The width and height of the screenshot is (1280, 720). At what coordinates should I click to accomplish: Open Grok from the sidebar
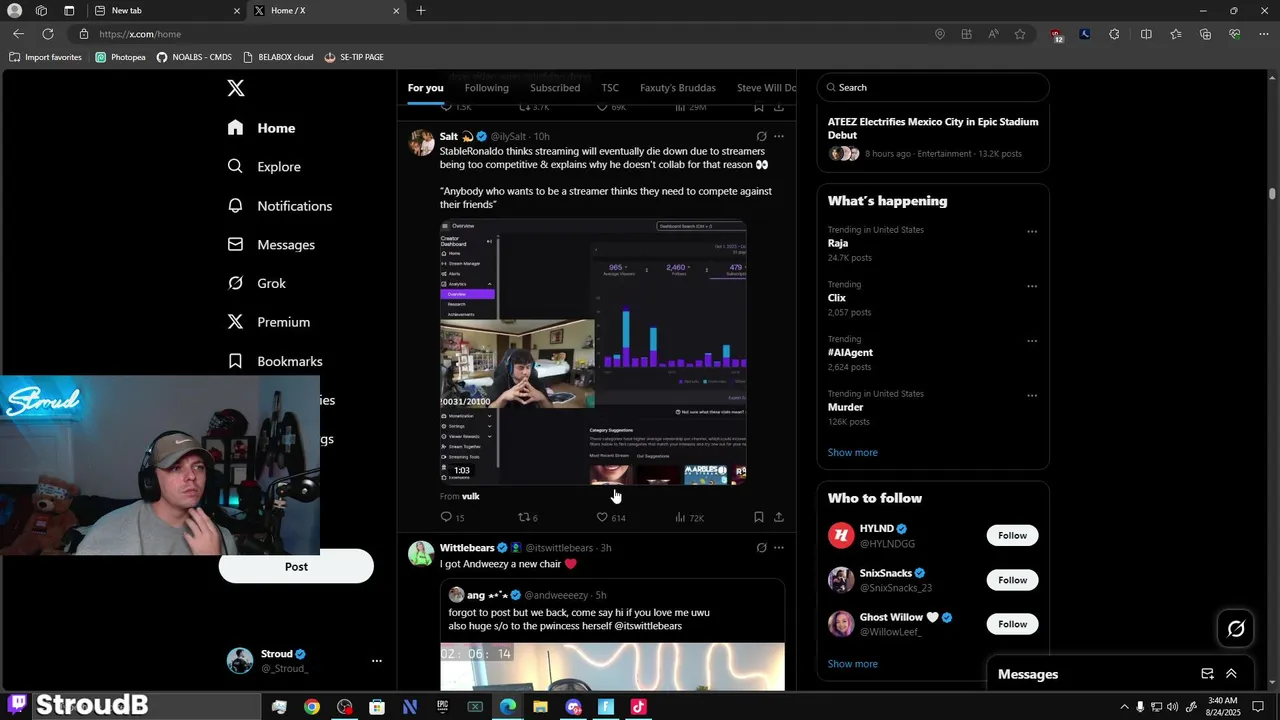click(x=257, y=284)
